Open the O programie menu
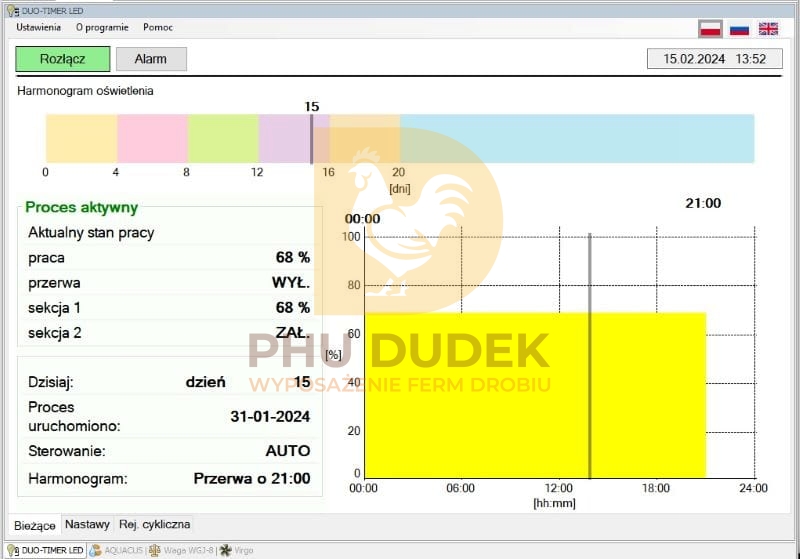The image size is (800, 559). click(x=101, y=27)
